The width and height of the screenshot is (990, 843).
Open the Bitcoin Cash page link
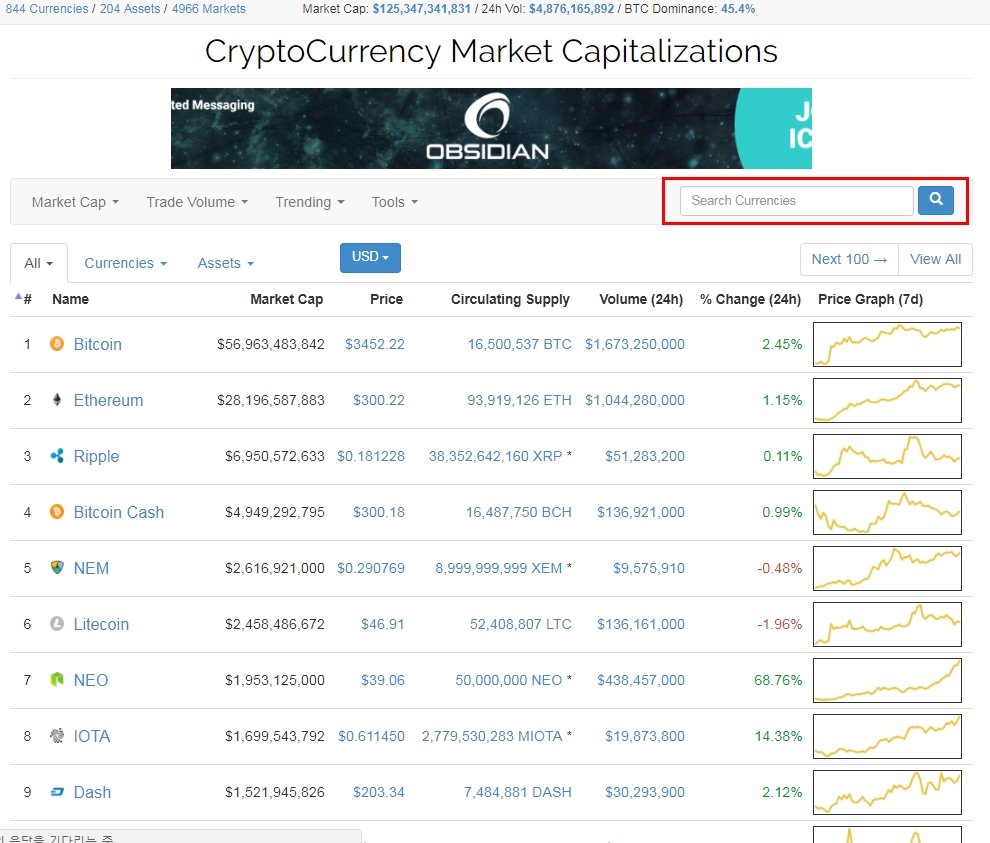[119, 512]
